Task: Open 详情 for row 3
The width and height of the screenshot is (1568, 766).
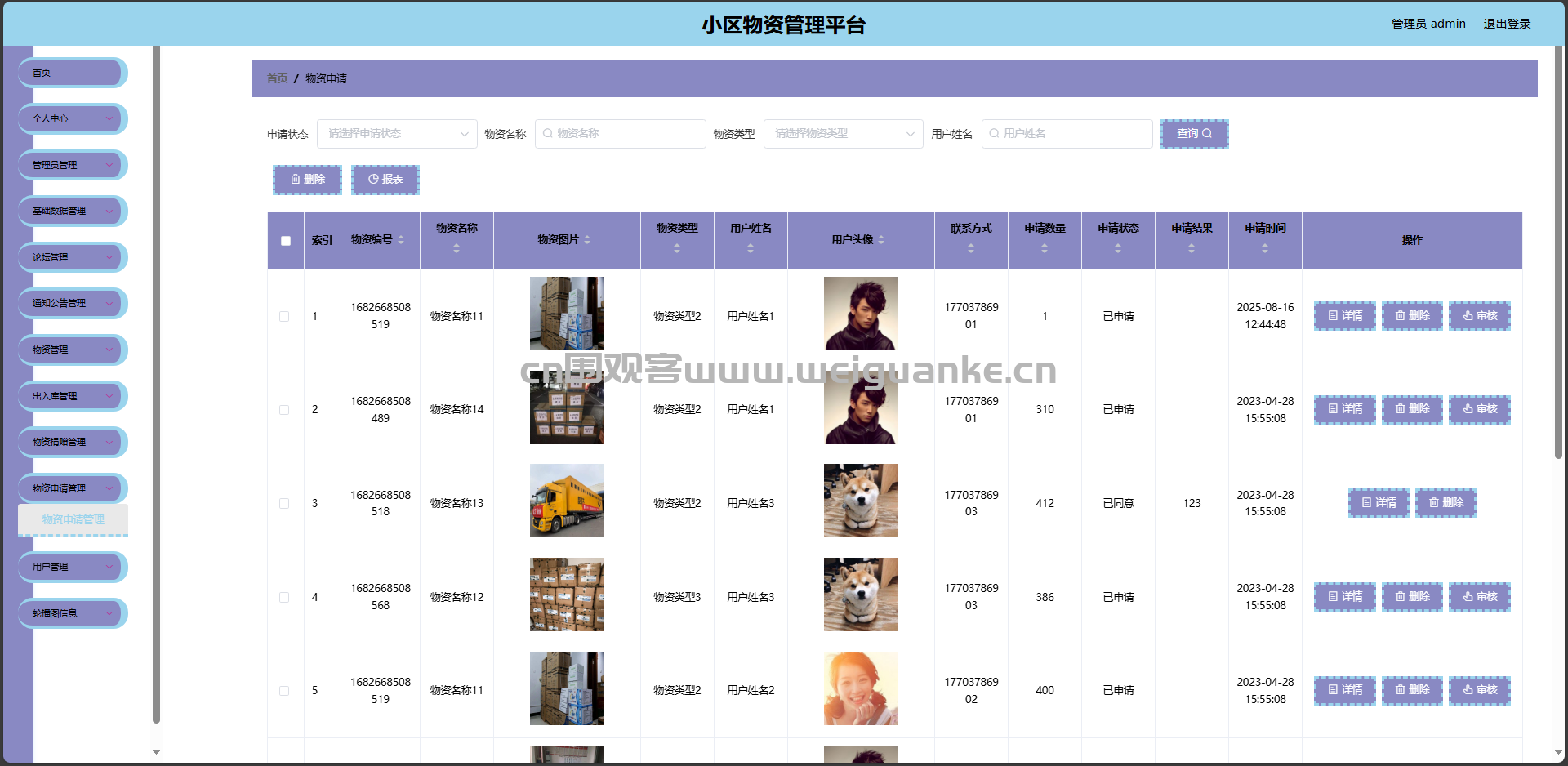Action: point(1379,503)
